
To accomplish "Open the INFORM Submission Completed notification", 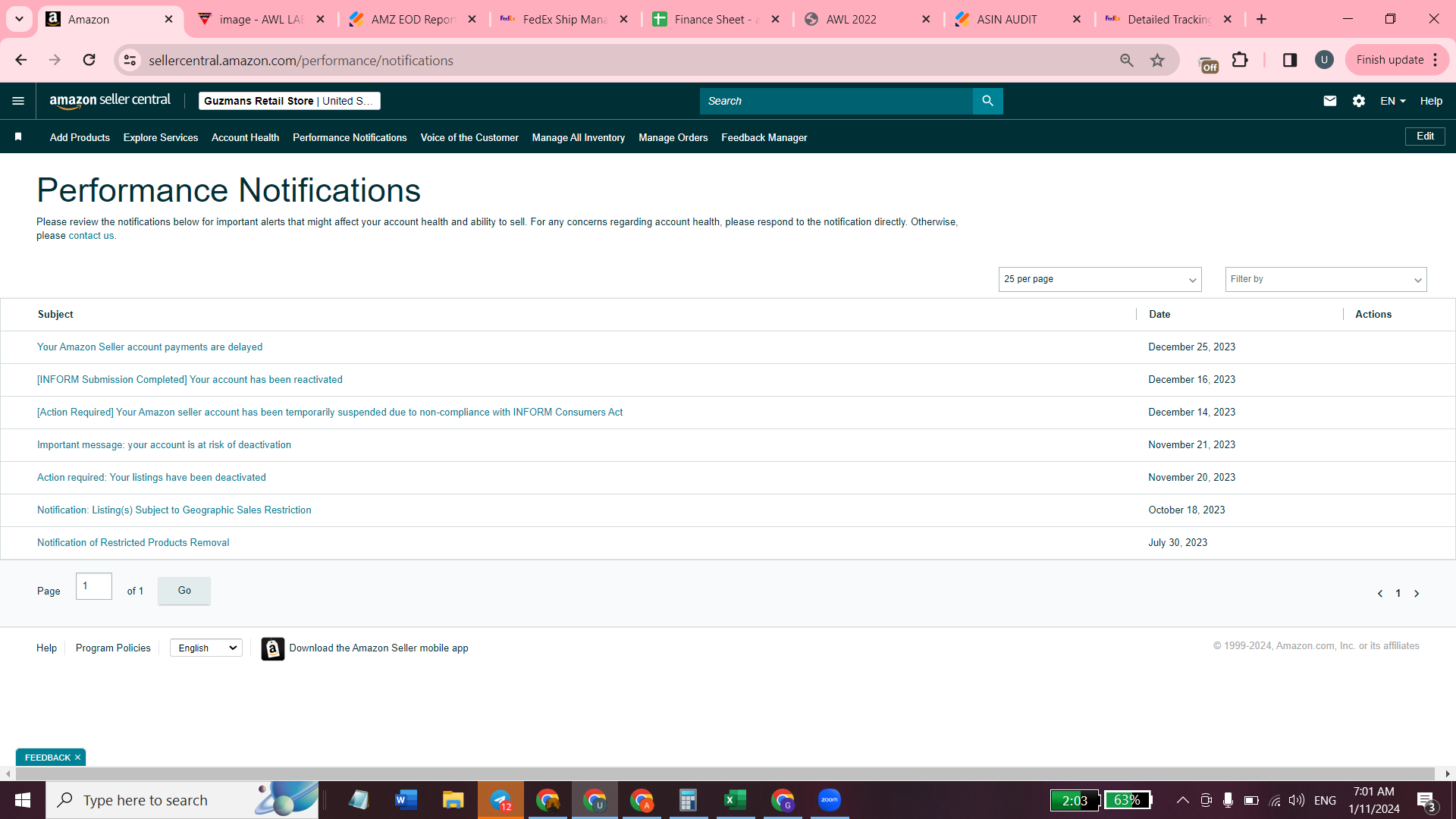I will click(190, 379).
